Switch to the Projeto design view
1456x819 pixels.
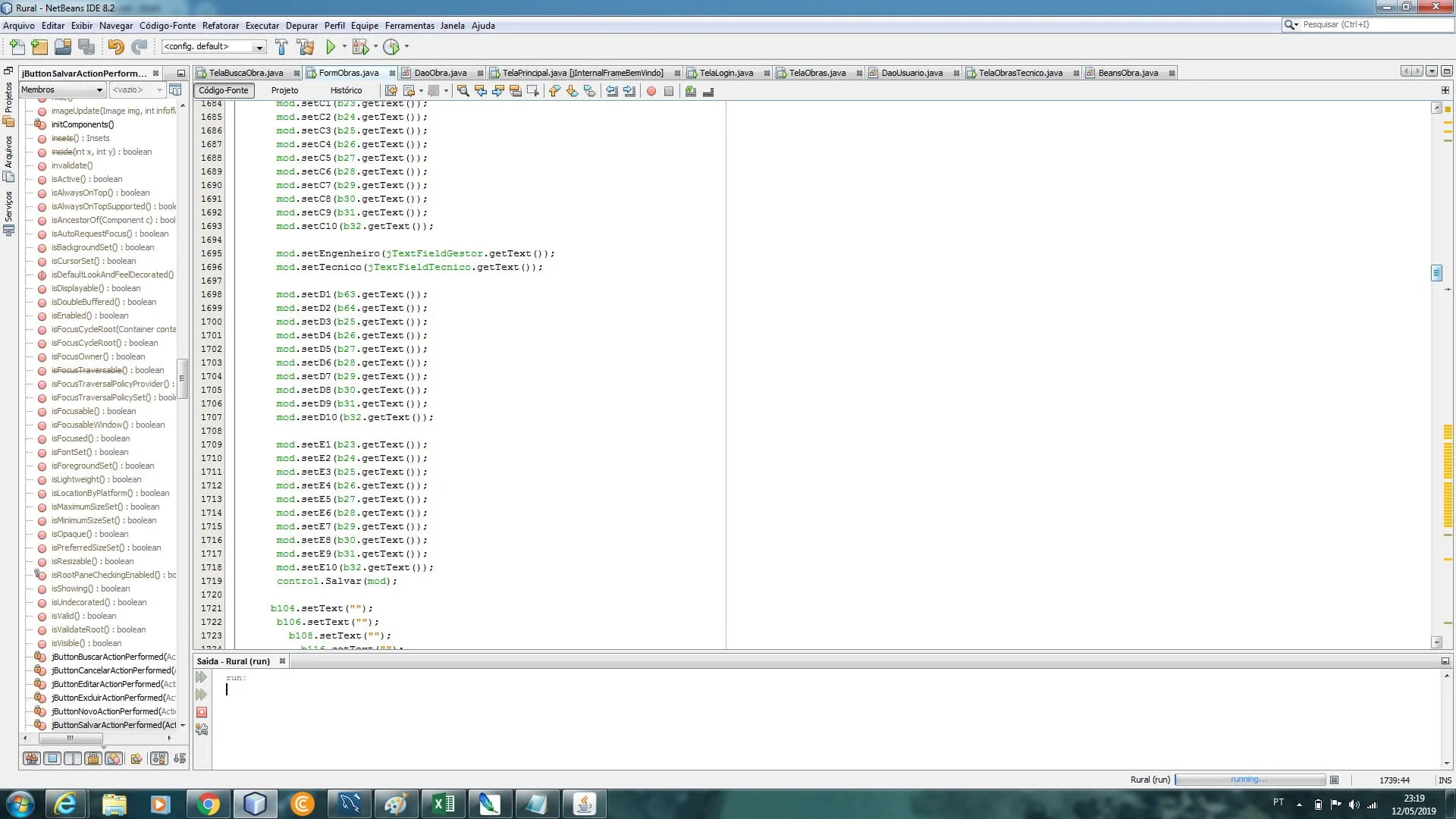click(284, 90)
